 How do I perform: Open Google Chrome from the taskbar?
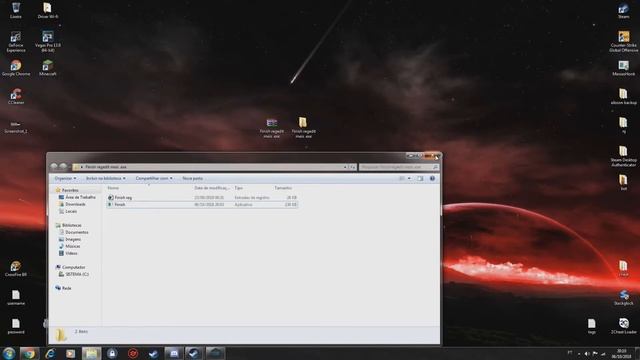click(29, 353)
